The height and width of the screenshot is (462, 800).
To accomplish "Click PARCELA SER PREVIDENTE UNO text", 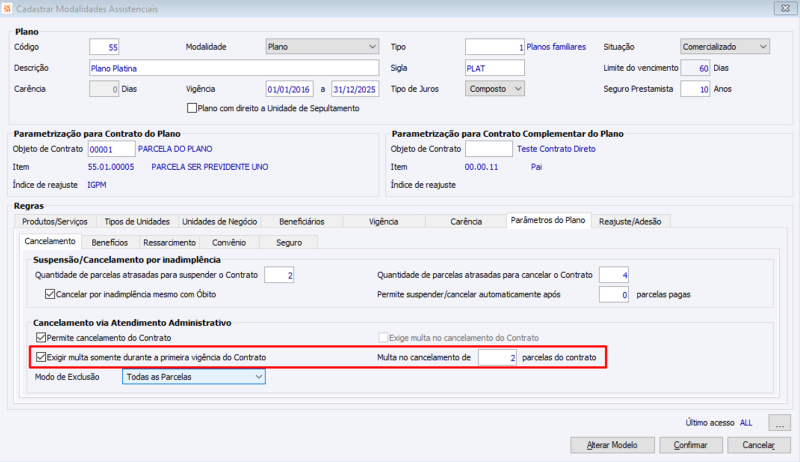I will 210,167.
